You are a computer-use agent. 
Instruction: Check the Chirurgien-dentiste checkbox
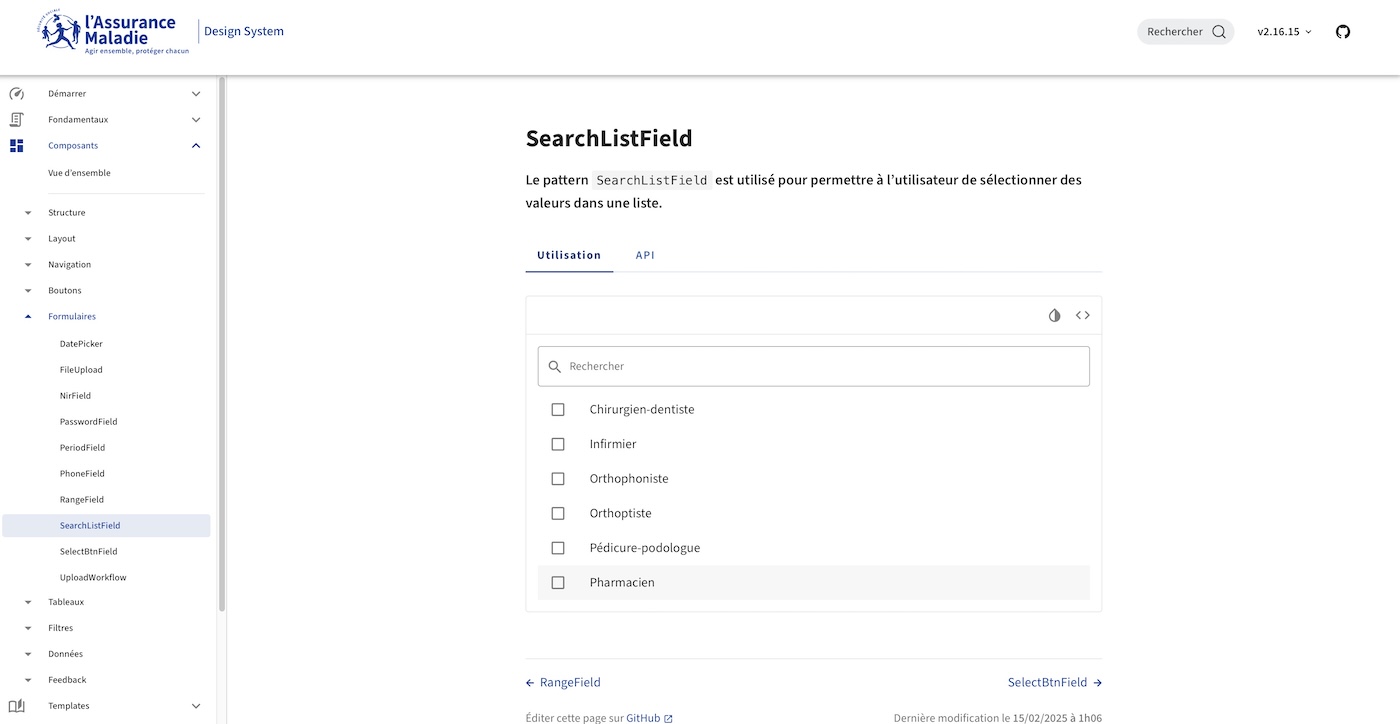coord(557,409)
